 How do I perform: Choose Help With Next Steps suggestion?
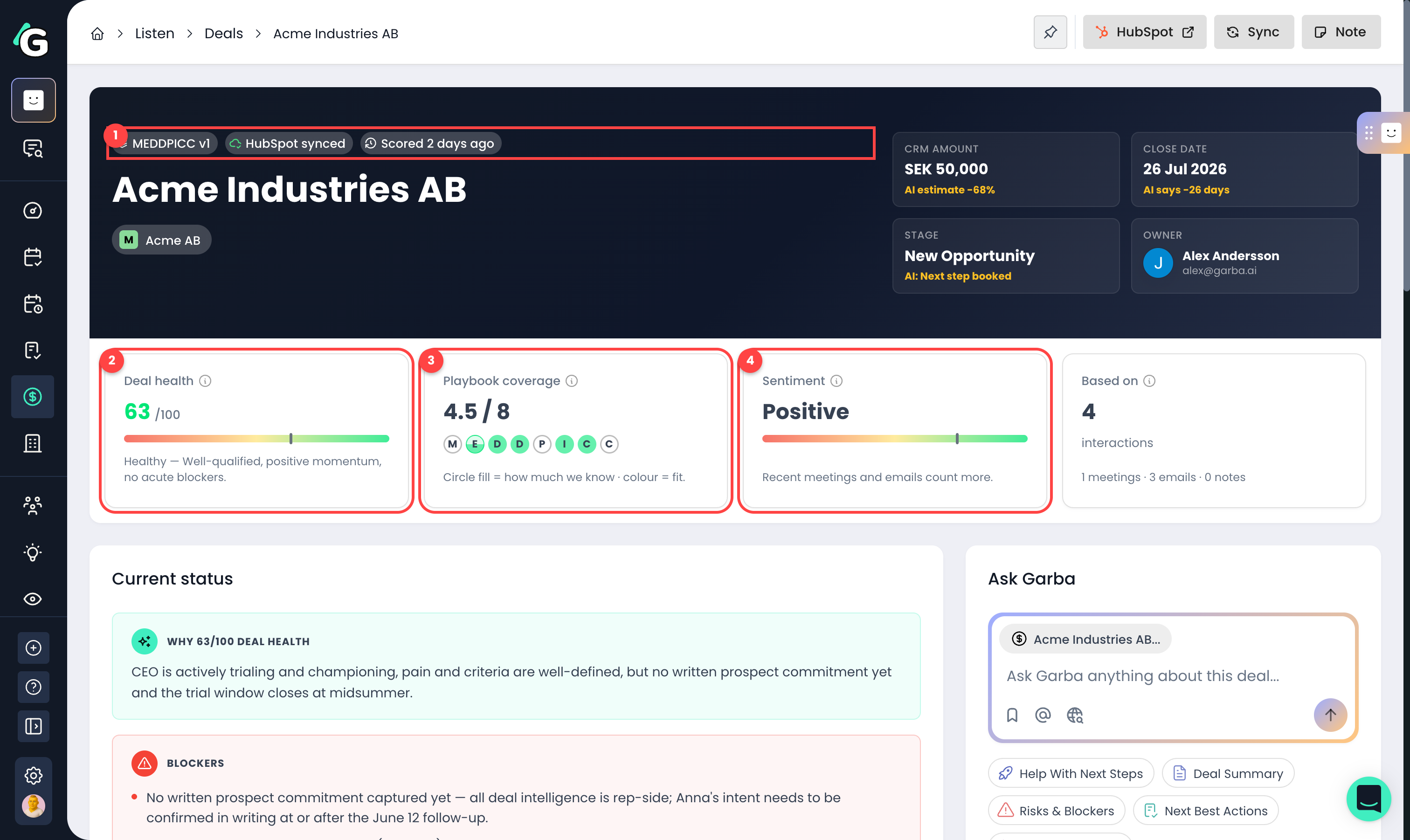point(1071,773)
